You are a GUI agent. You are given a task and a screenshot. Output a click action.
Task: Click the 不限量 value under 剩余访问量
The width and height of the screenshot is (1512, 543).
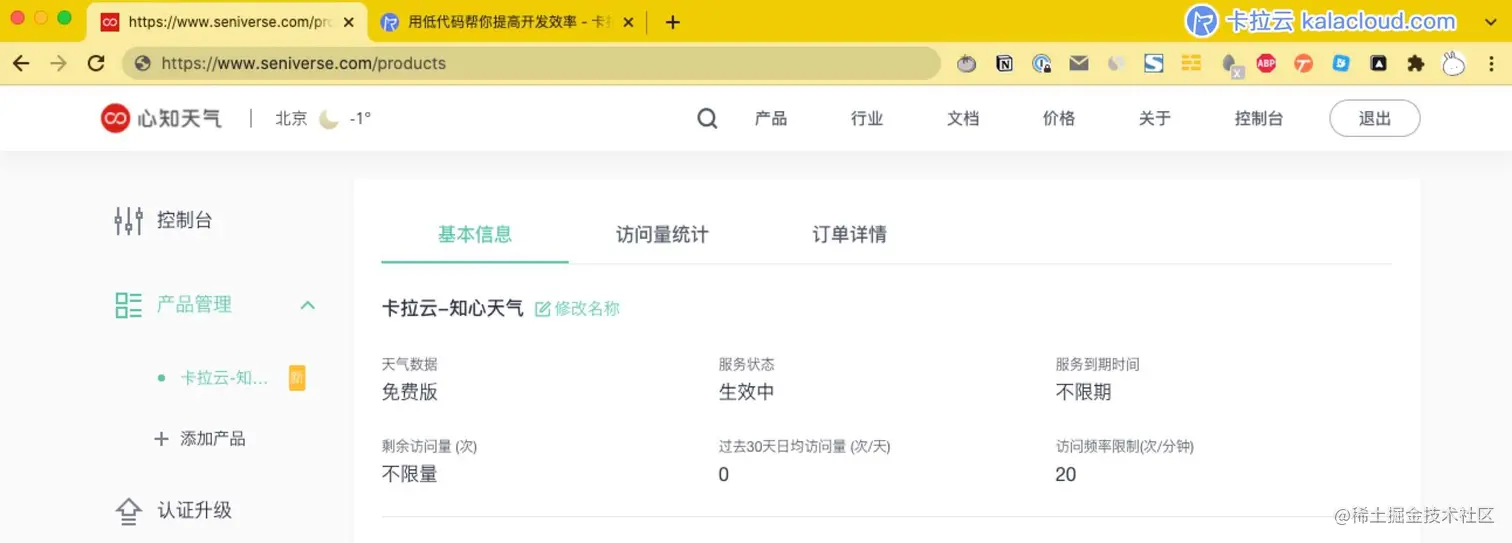tap(410, 474)
